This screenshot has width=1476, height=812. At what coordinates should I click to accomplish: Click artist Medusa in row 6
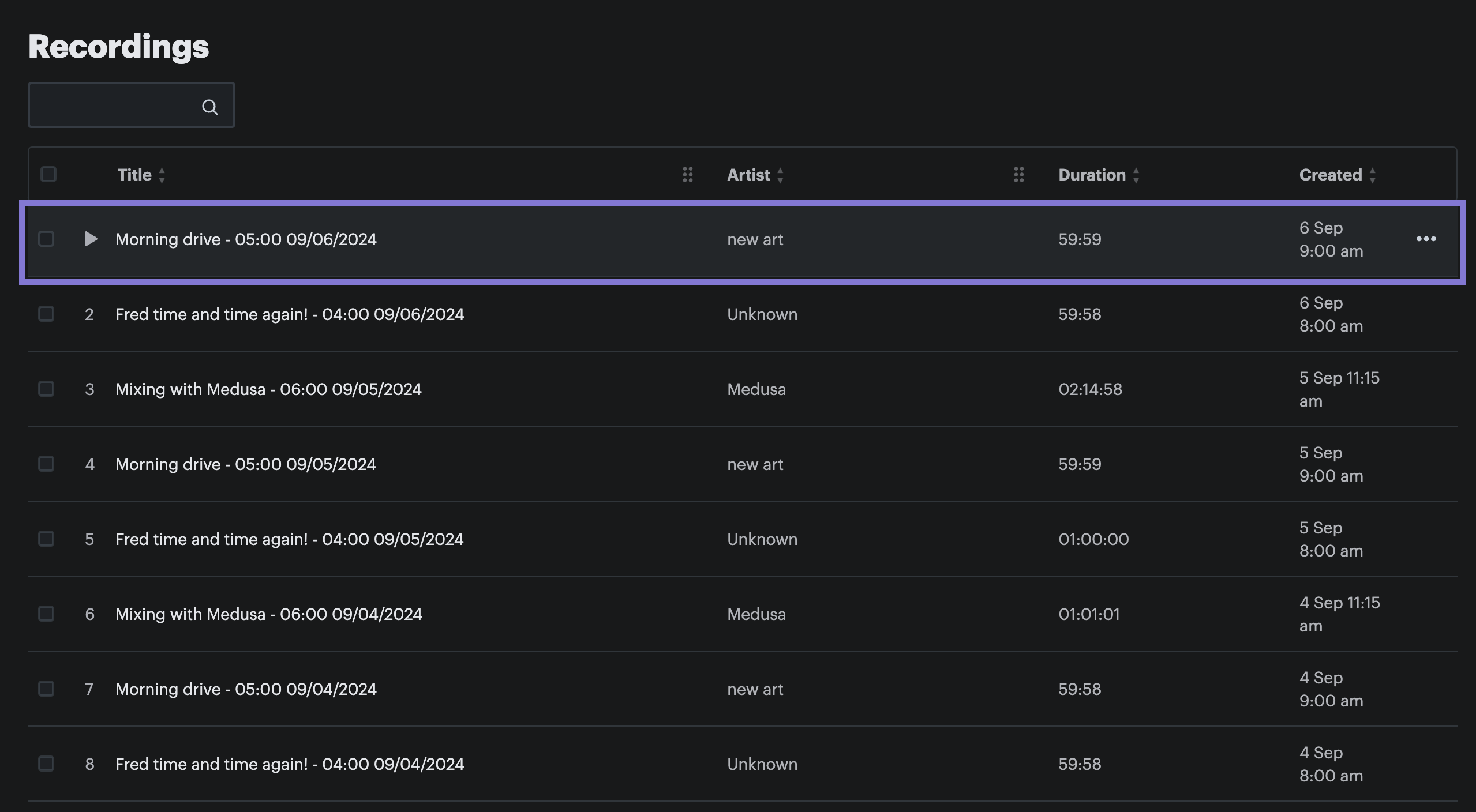pyautogui.click(x=756, y=614)
